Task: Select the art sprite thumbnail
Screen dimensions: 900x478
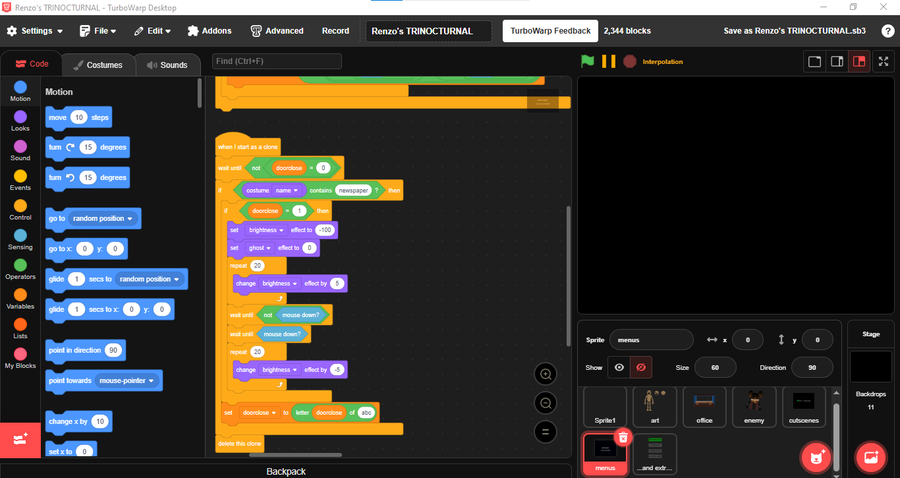Action: [655, 407]
